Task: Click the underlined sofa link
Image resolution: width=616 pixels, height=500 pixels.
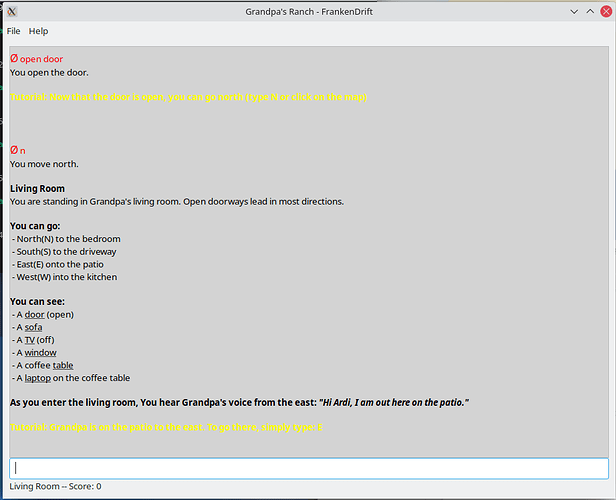Action: [33, 327]
